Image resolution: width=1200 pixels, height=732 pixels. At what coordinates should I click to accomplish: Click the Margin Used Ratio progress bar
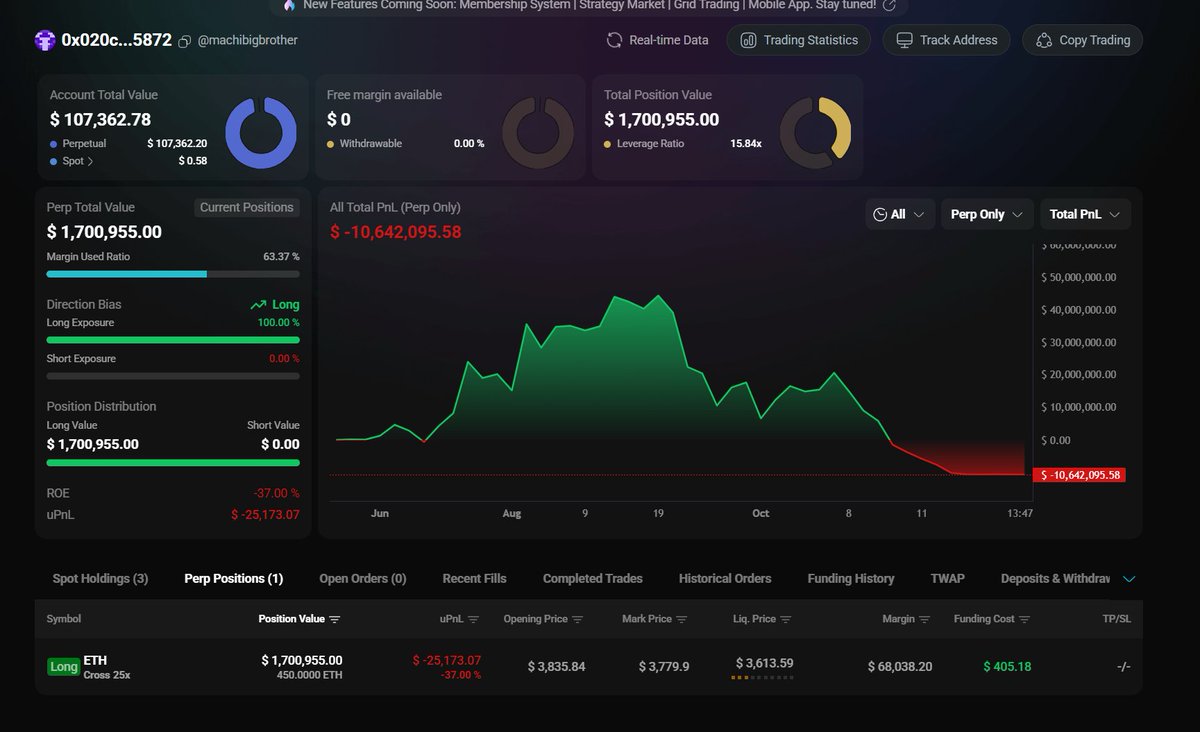click(x=170, y=274)
